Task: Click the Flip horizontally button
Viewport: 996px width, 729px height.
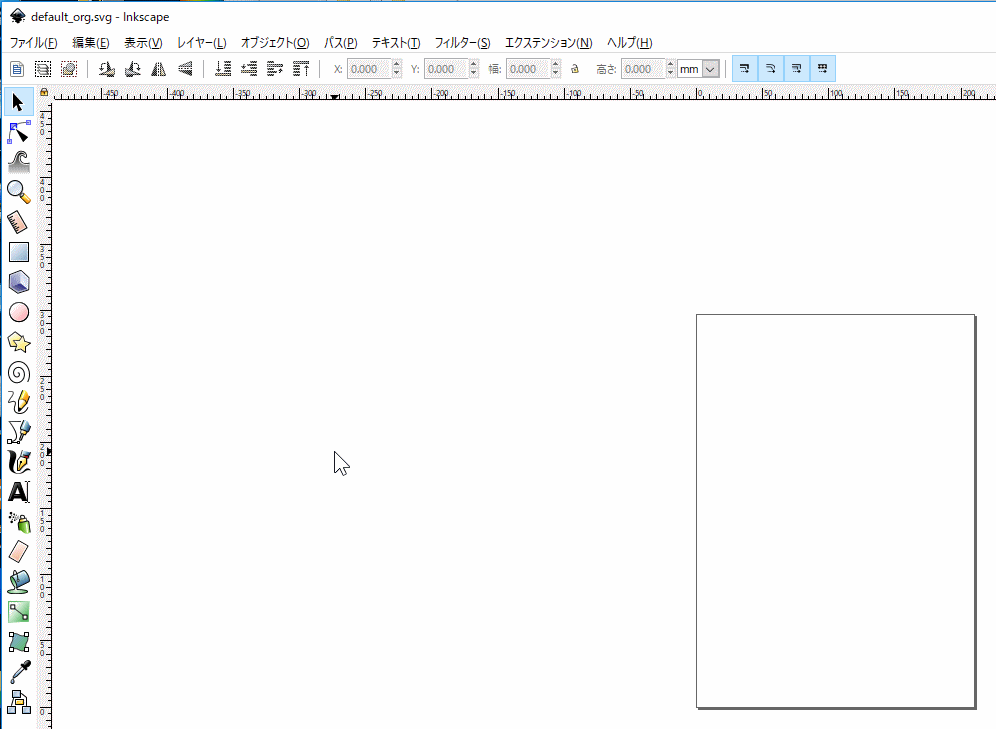Action: 159,69
